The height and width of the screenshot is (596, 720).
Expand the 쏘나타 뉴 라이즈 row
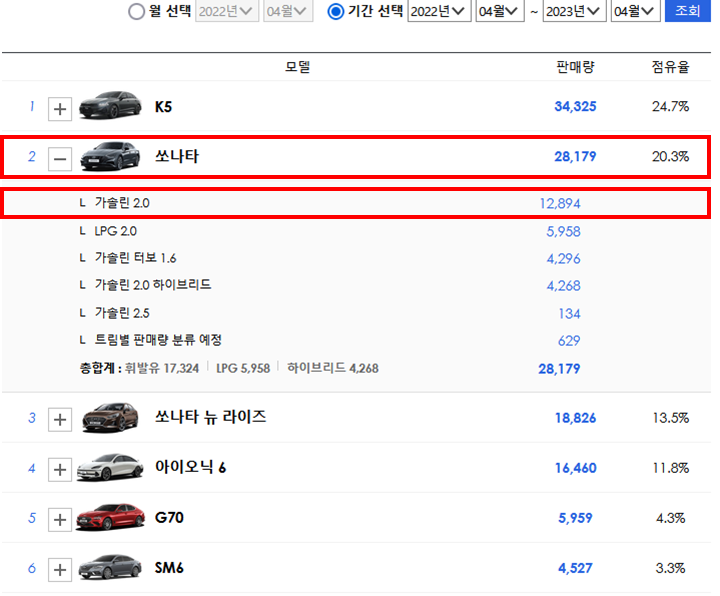point(60,420)
